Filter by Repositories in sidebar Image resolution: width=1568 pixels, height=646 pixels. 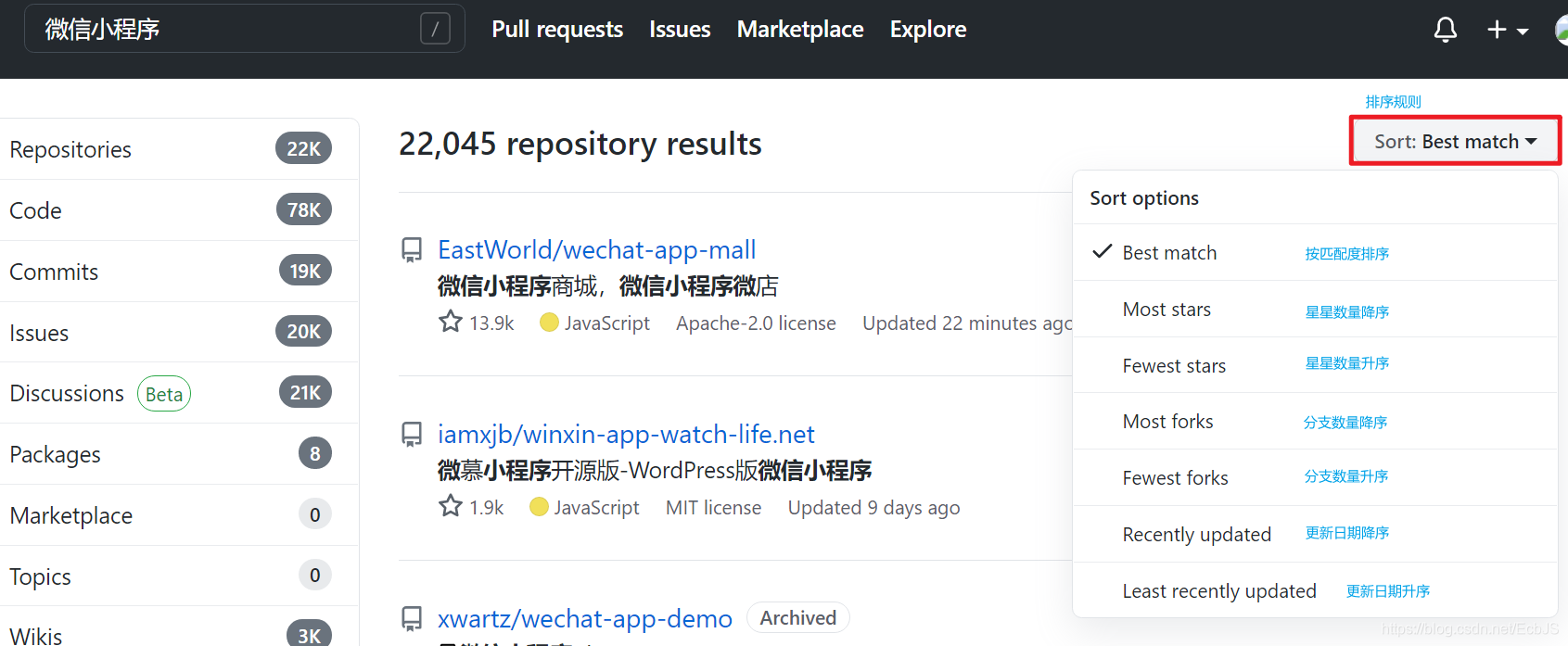tap(179, 149)
